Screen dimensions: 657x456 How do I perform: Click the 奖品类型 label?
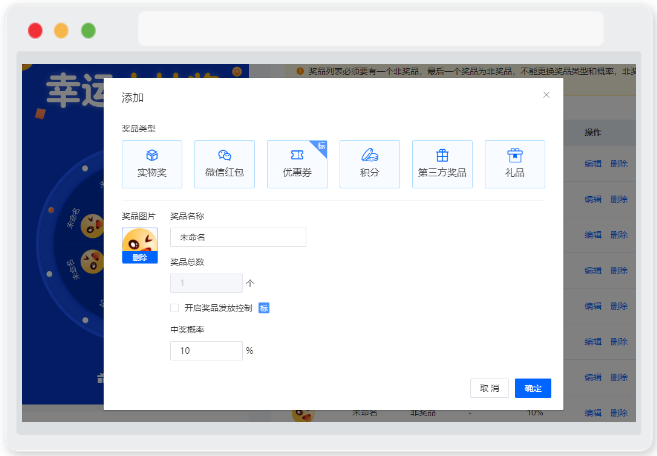coord(139,128)
